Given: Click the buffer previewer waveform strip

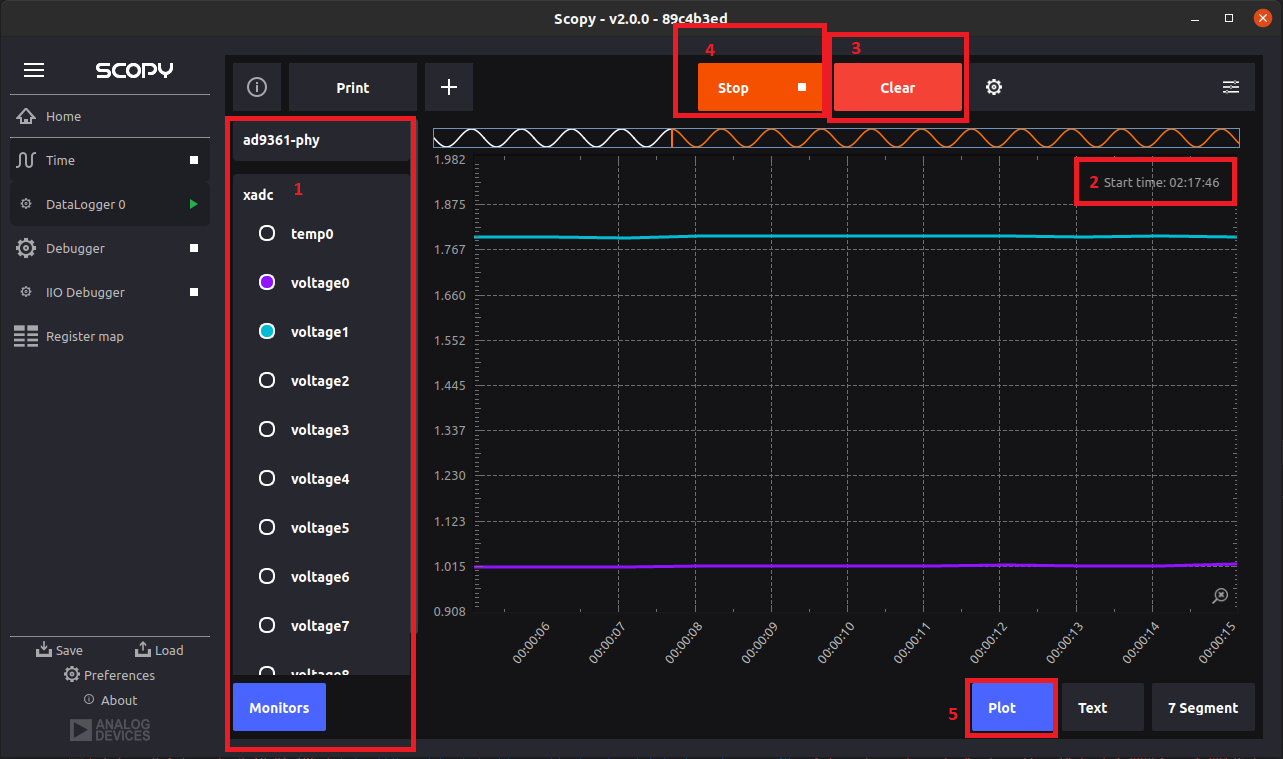Looking at the screenshot, I should [x=836, y=138].
